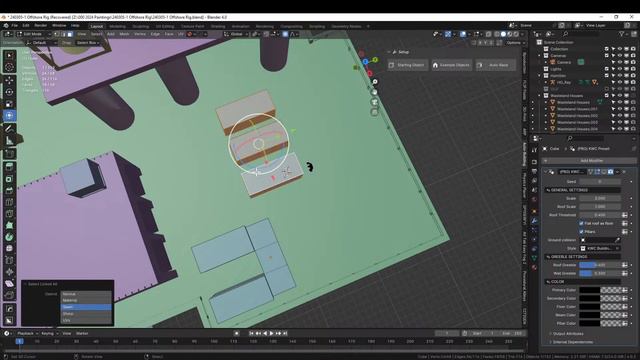Select the Shear tool
The width and height of the screenshot is (640, 360).
[9, 284]
